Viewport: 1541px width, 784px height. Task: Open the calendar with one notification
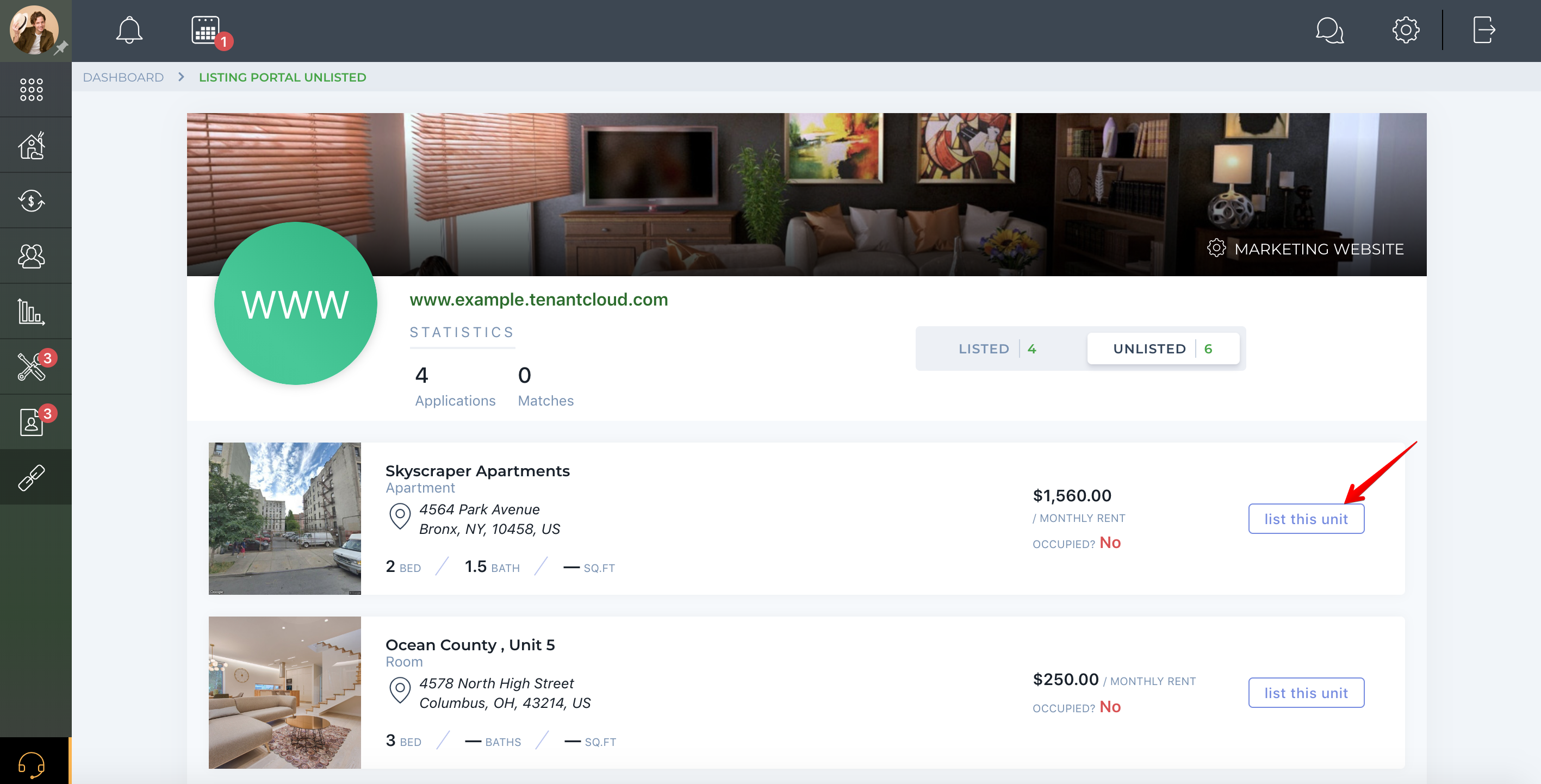[207, 30]
